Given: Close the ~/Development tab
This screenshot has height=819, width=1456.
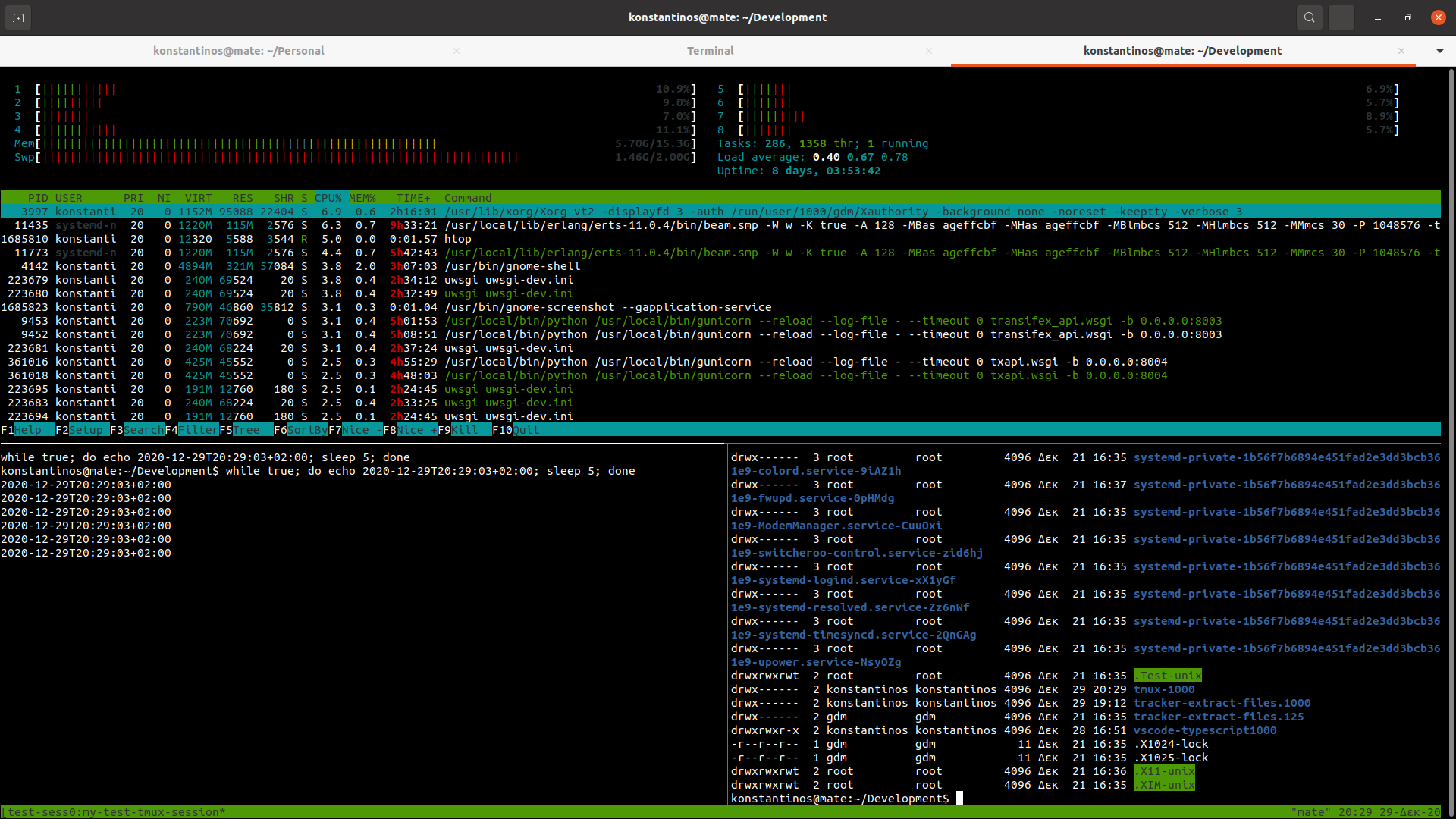Looking at the screenshot, I should 1401,51.
